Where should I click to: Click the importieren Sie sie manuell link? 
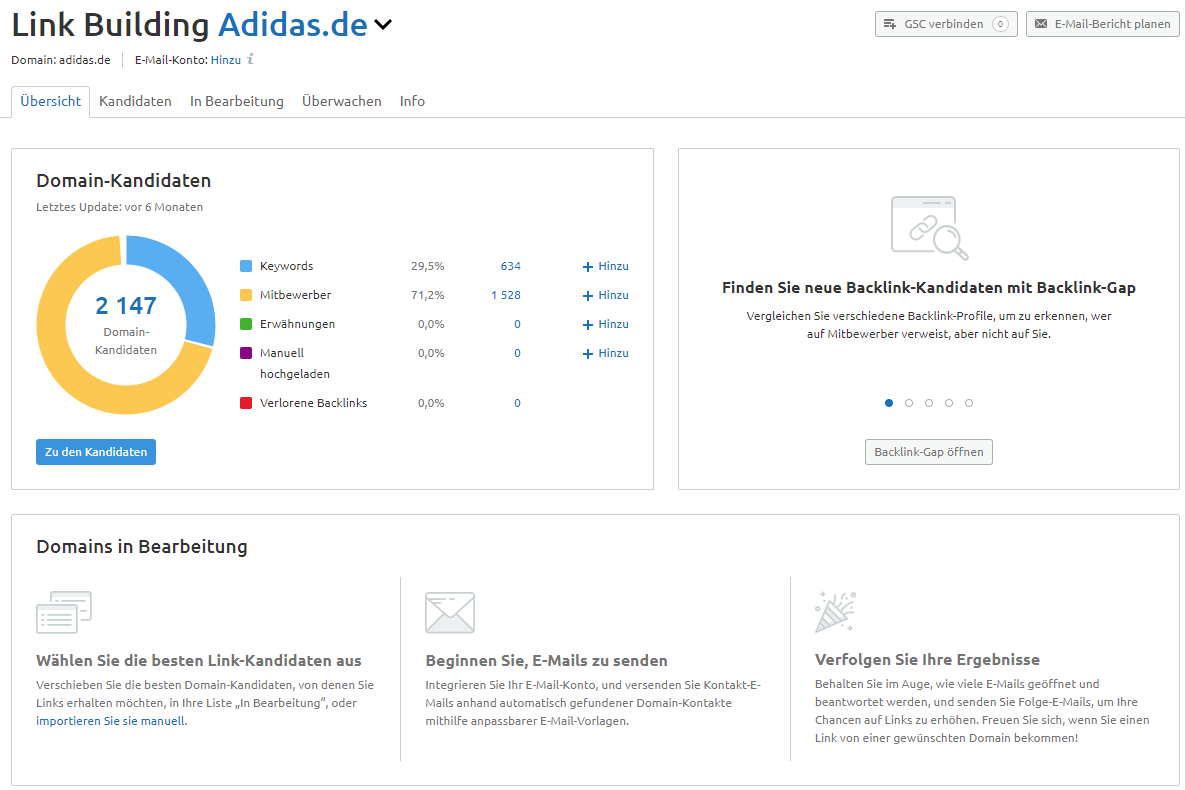(110, 721)
